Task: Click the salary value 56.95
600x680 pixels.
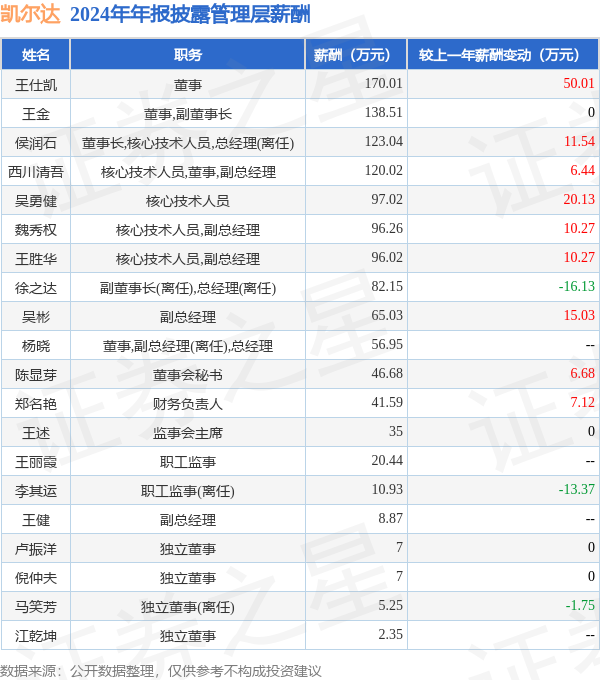Action: [x=387, y=344]
